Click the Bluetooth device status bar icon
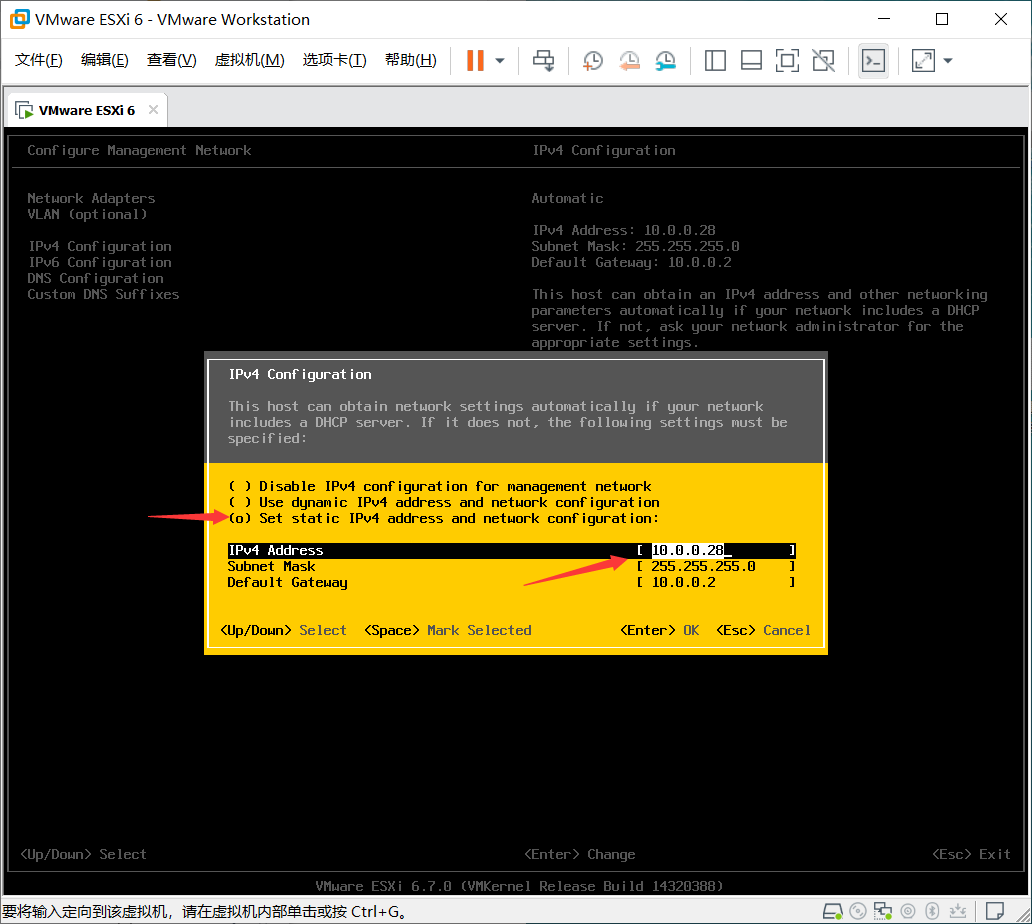This screenshot has height=924, width=1032. pyautogui.click(x=932, y=911)
